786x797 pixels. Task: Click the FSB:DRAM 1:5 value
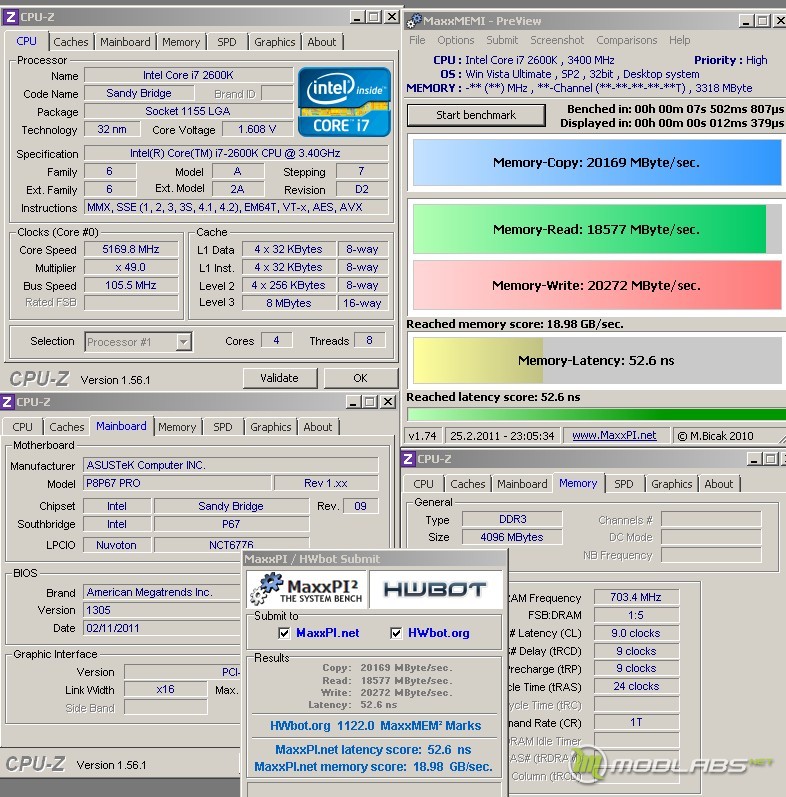[x=636, y=615]
